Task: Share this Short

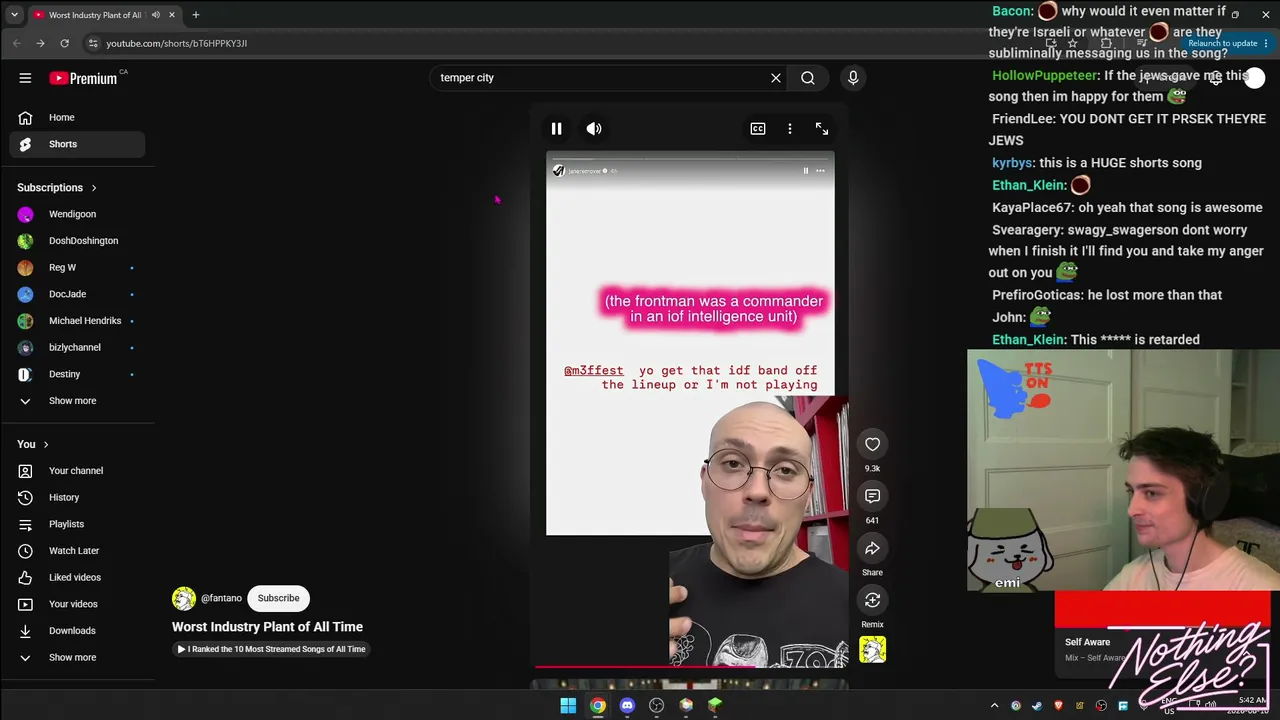Action: (x=872, y=548)
